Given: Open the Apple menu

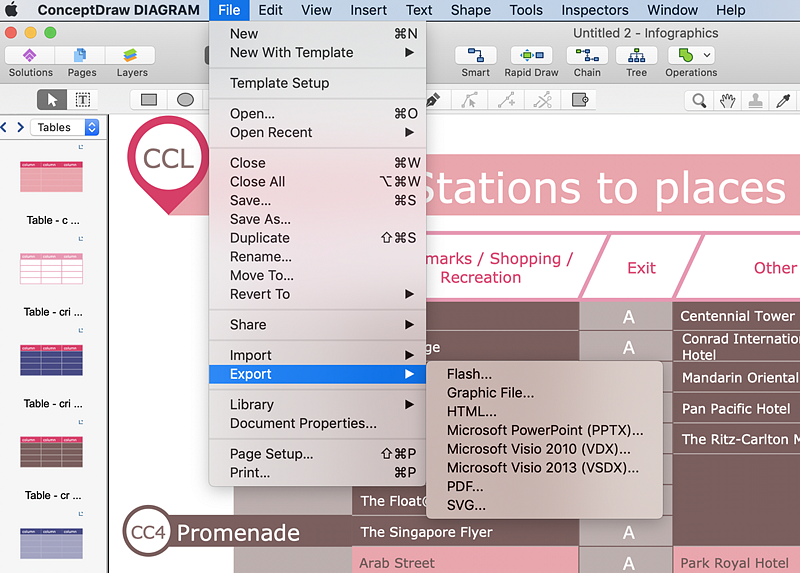Looking at the screenshot, I should coord(11,10).
